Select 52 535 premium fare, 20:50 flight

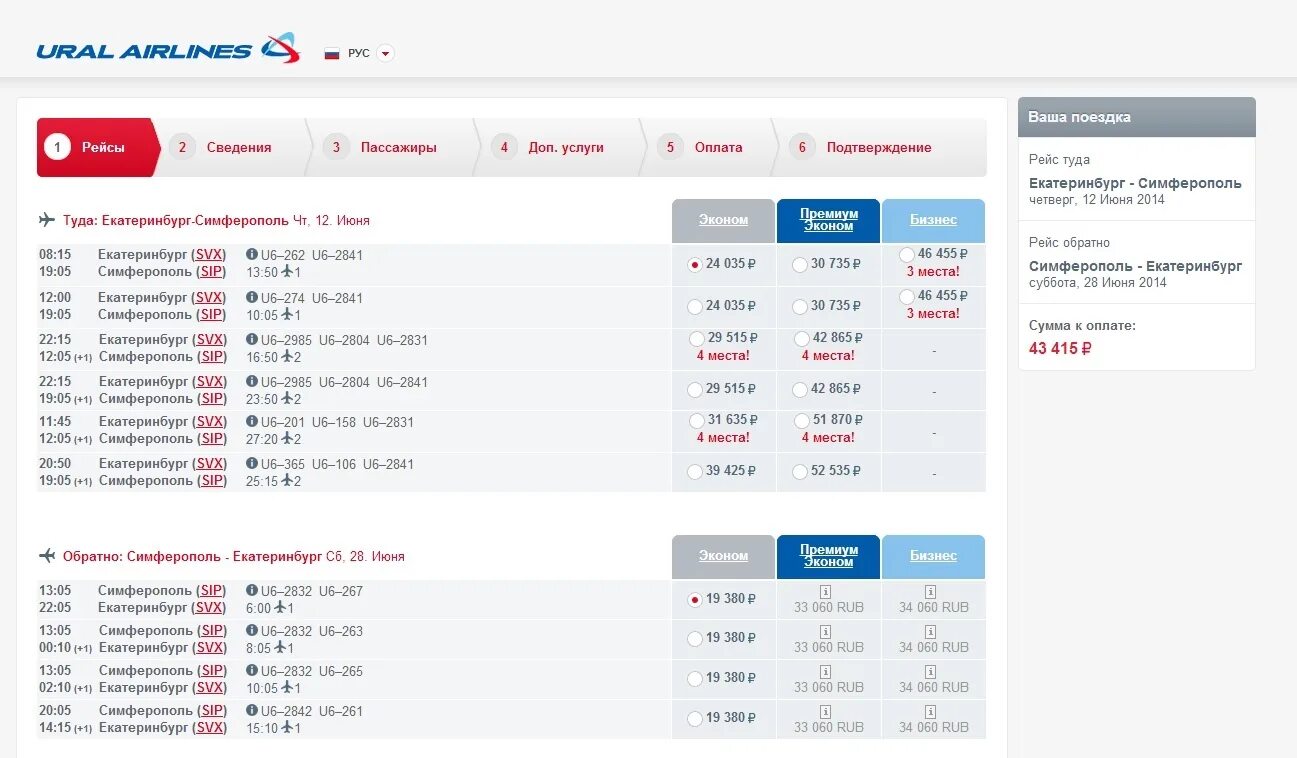pos(799,471)
